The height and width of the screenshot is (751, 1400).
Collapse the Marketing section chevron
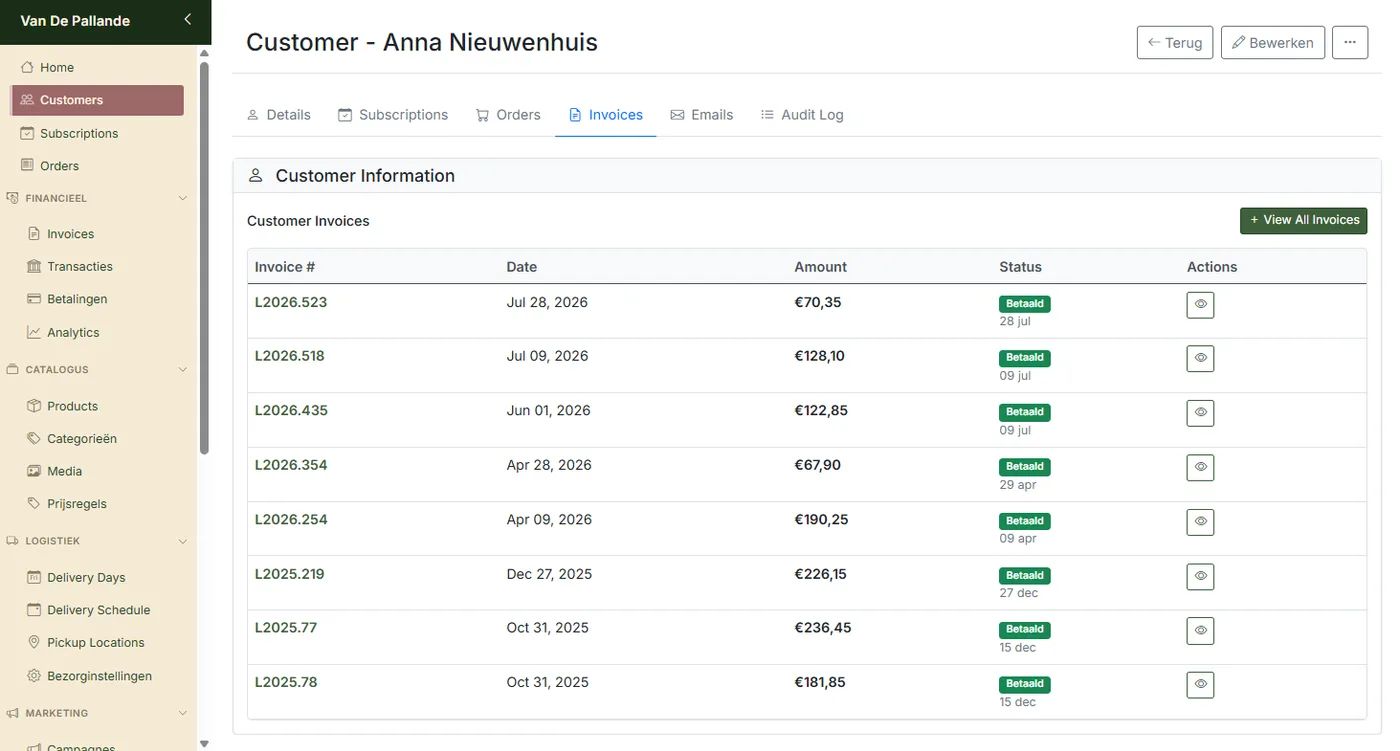click(182, 713)
